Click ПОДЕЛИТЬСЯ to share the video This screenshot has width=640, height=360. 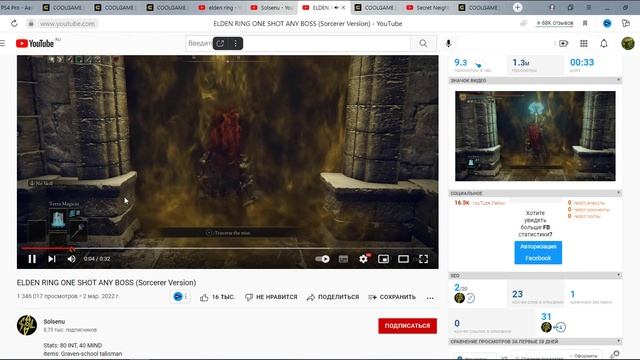(x=333, y=297)
